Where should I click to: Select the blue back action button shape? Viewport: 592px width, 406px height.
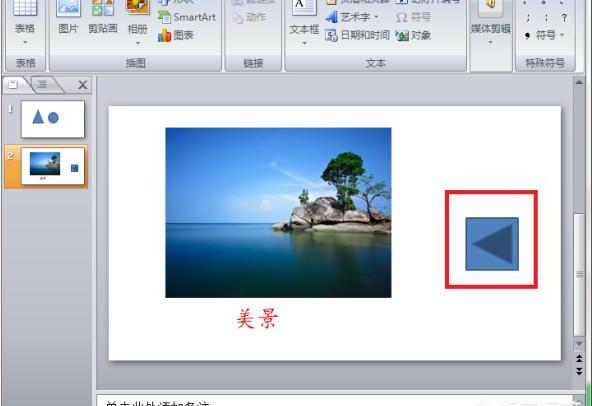[x=492, y=244]
